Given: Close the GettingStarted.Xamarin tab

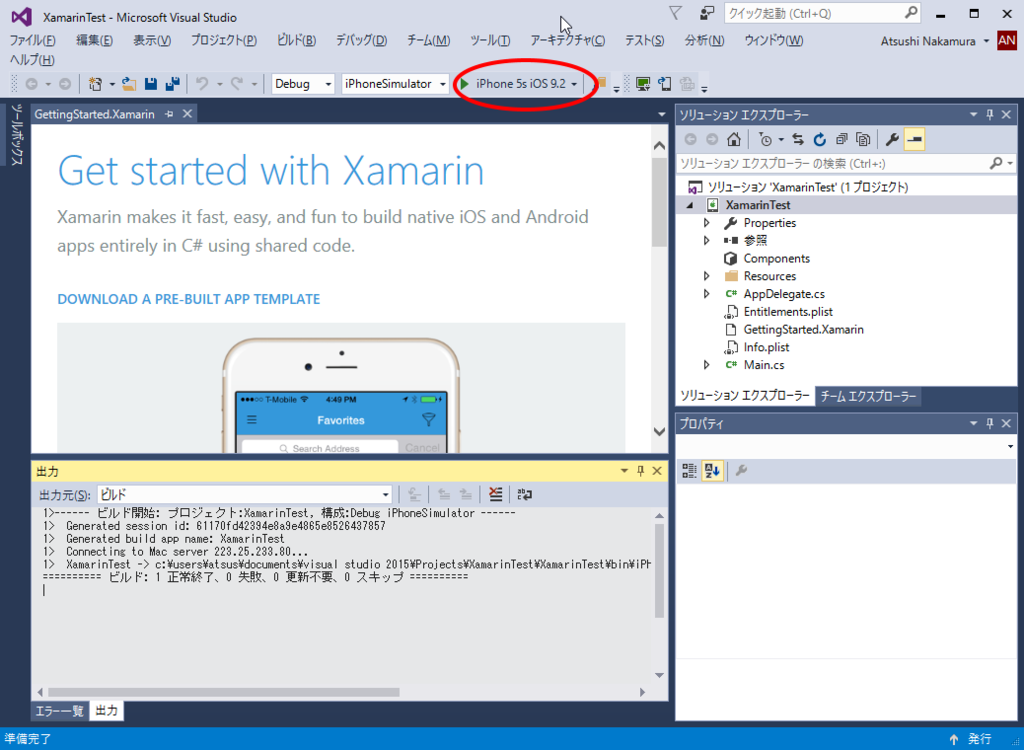Looking at the screenshot, I should click(x=187, y=114).
